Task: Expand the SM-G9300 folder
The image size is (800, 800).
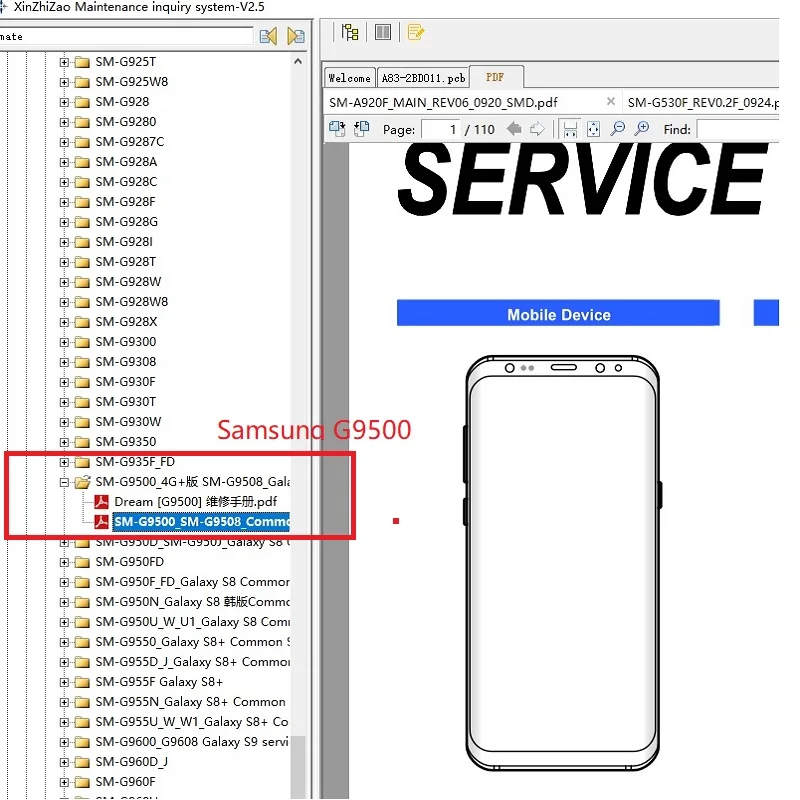Action: [64, 342]
